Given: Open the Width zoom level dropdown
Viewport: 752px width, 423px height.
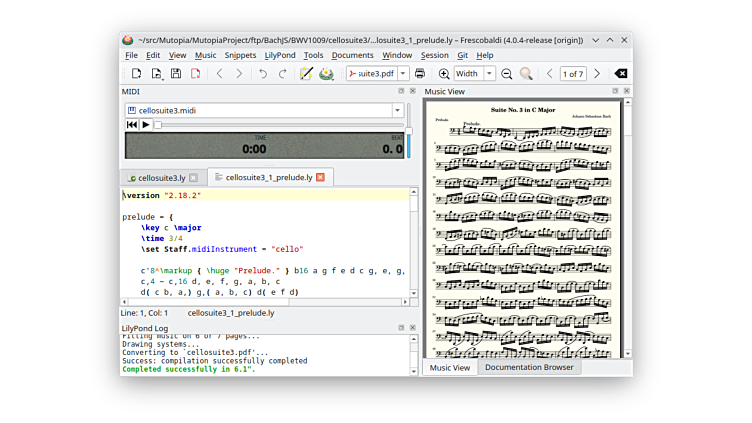Looking at the screenshot, I should tap(489, 74).
